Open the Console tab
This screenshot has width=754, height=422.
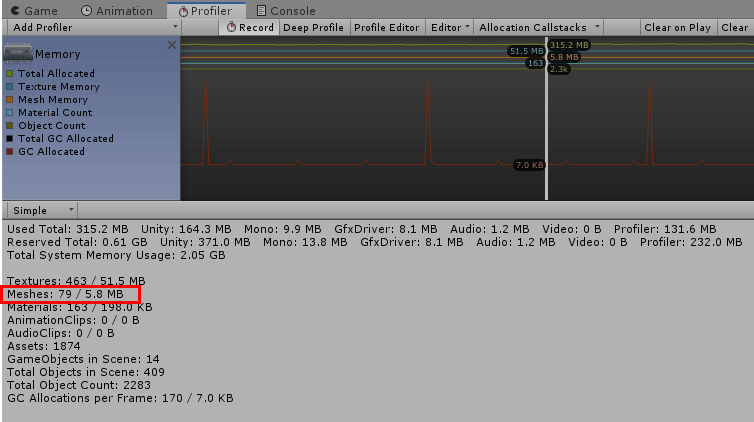click(x=286, y=11)
